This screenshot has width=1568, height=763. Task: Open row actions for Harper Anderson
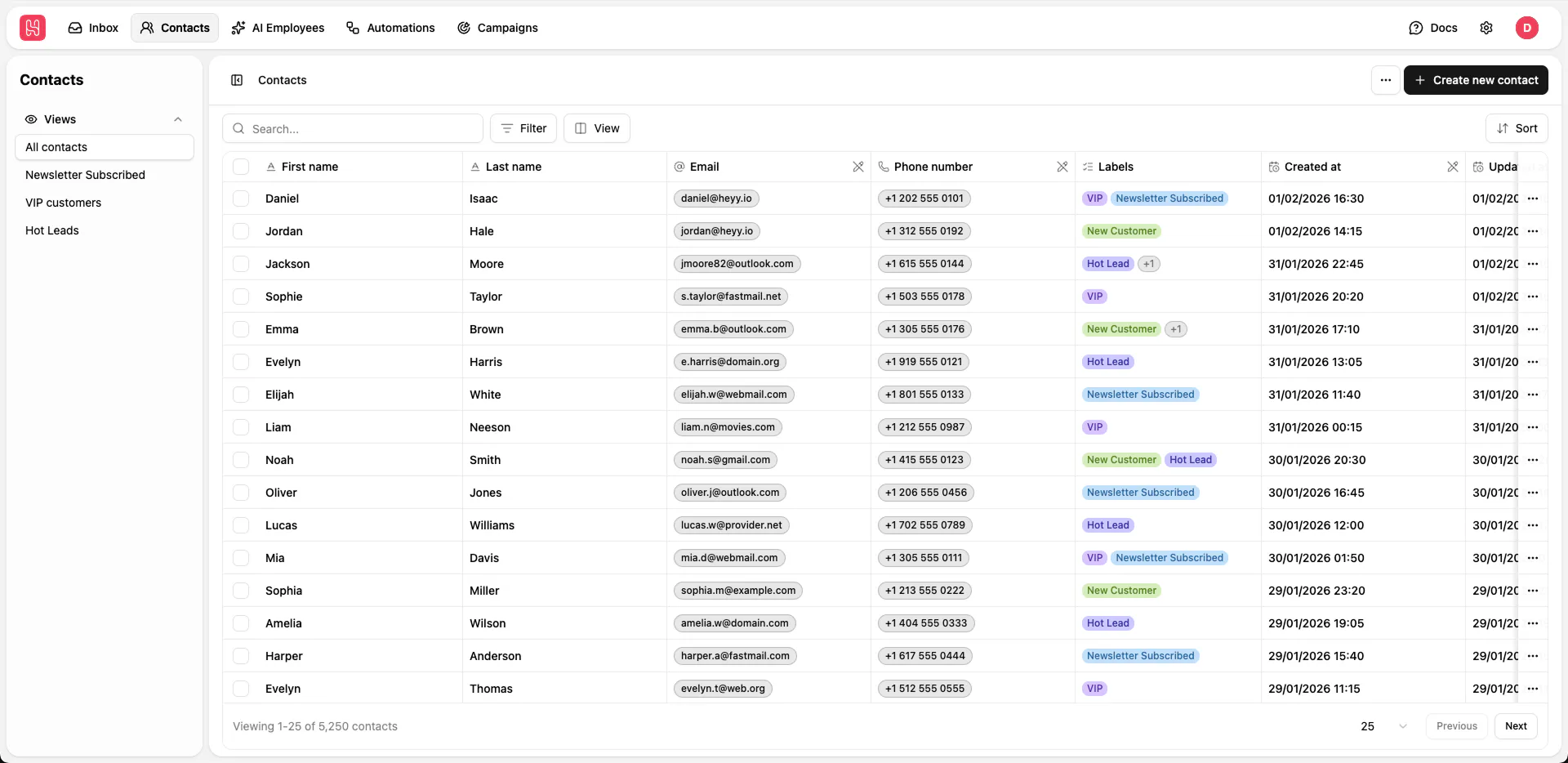[x=1533, y=656]
